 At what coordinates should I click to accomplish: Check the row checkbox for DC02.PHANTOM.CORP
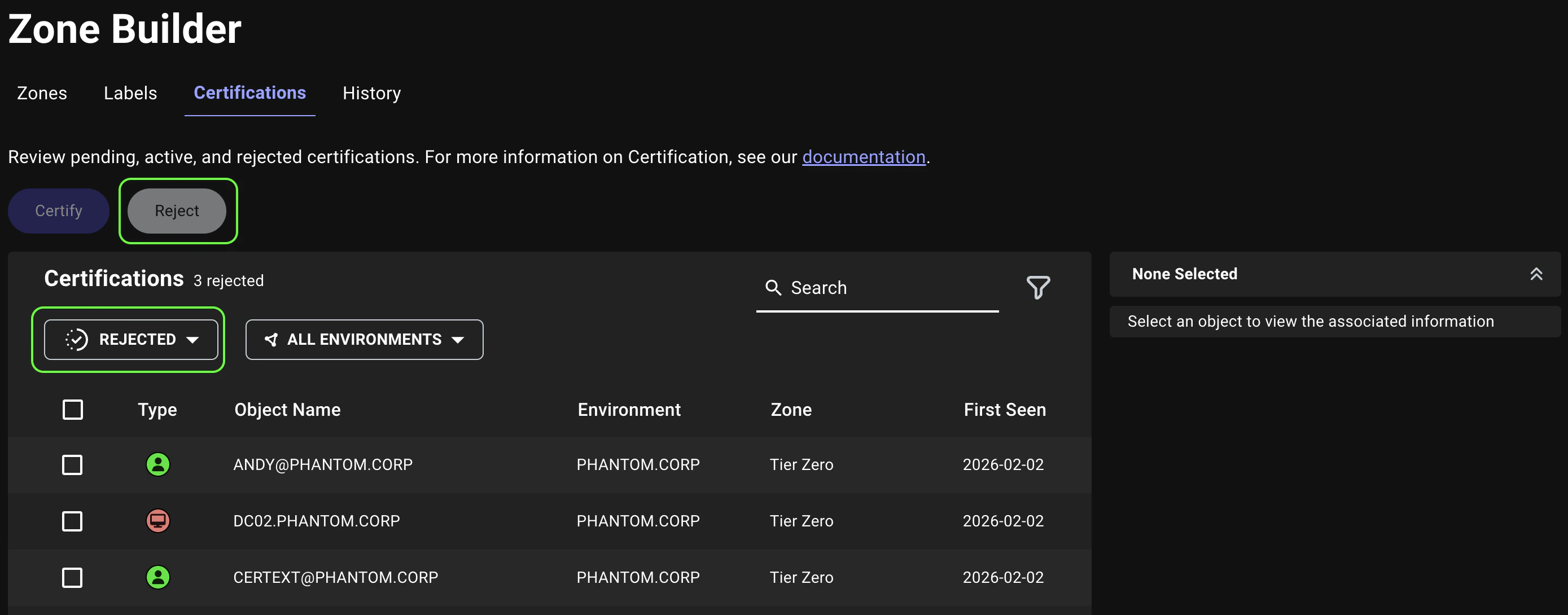point(72,521)
